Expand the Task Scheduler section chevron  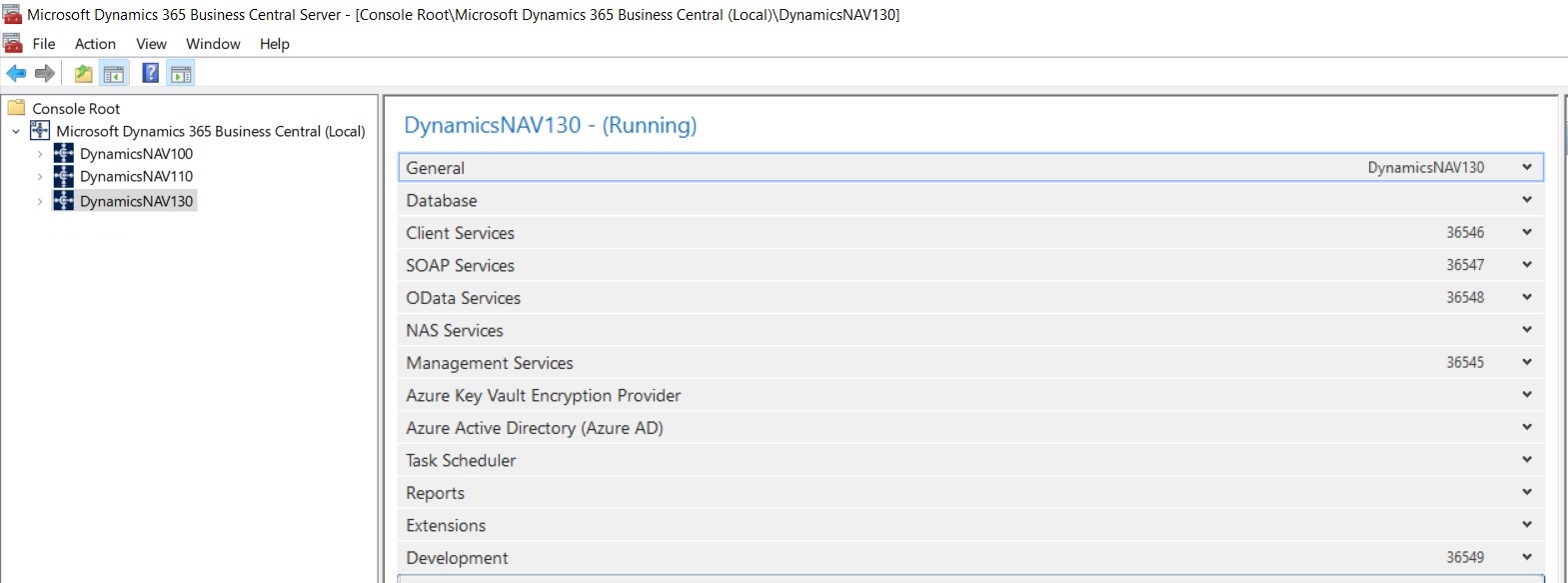click(x=1527, y=460)
